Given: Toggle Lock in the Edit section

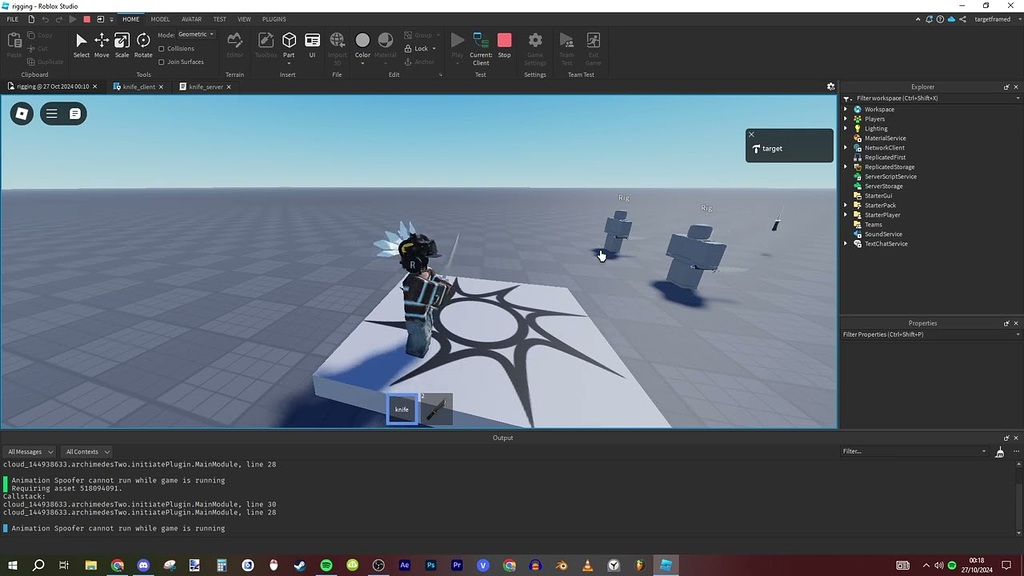Looking at the screenshot, I should pyautogui.click(x=417, y=48).
